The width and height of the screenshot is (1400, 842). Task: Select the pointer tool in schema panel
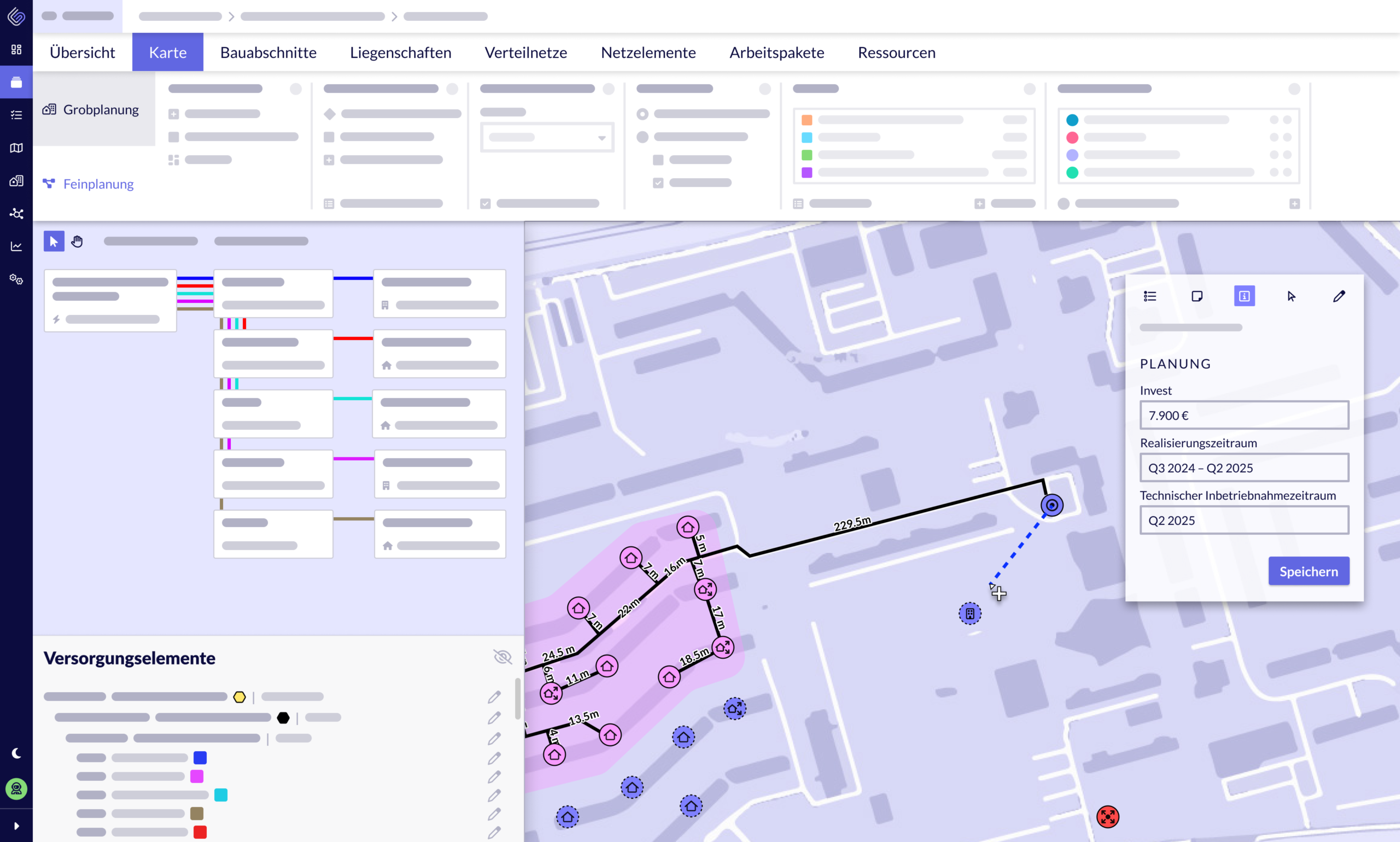54,241
